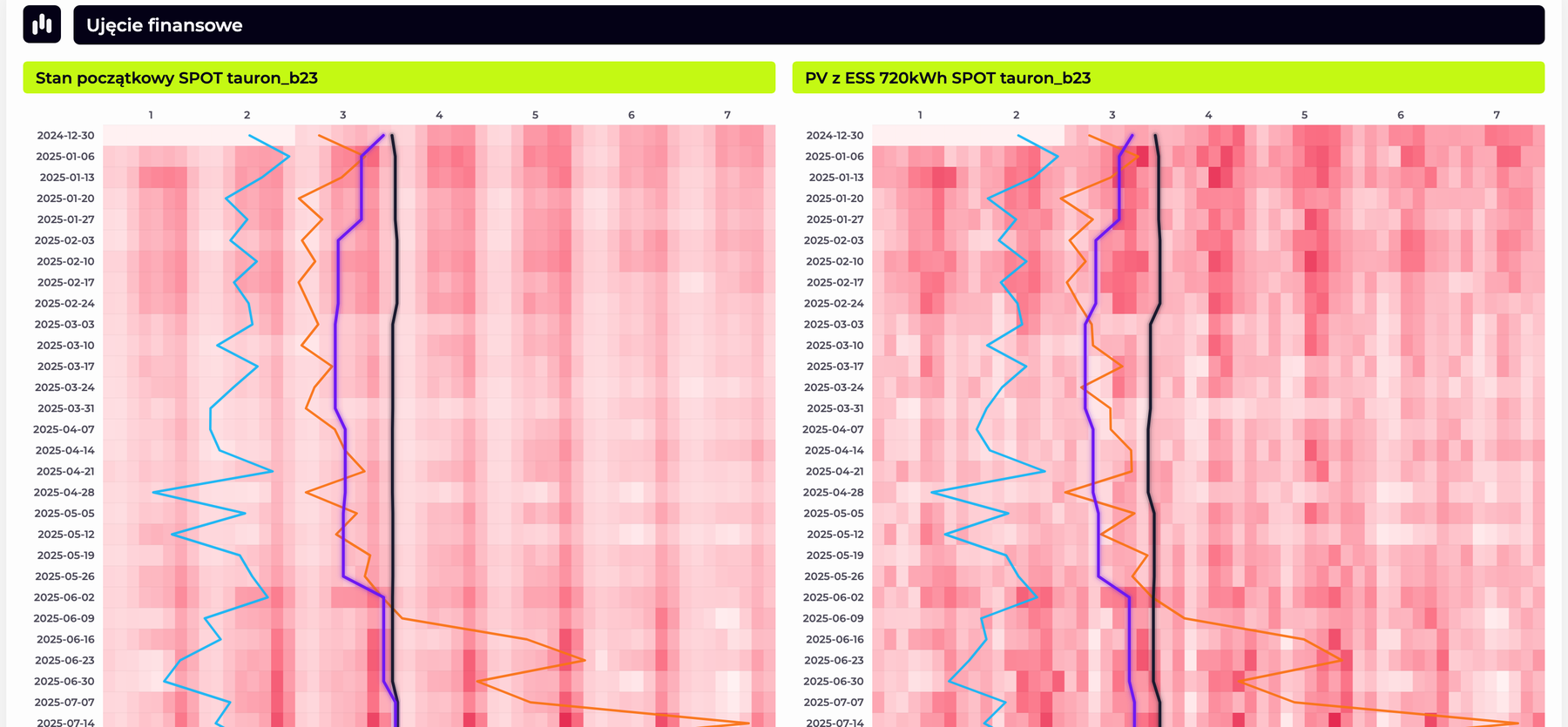Click date 2025-02-24 in Stan początkowy heatmap
The width and height of the screenshot is (1568, 727).
point(64,303)
